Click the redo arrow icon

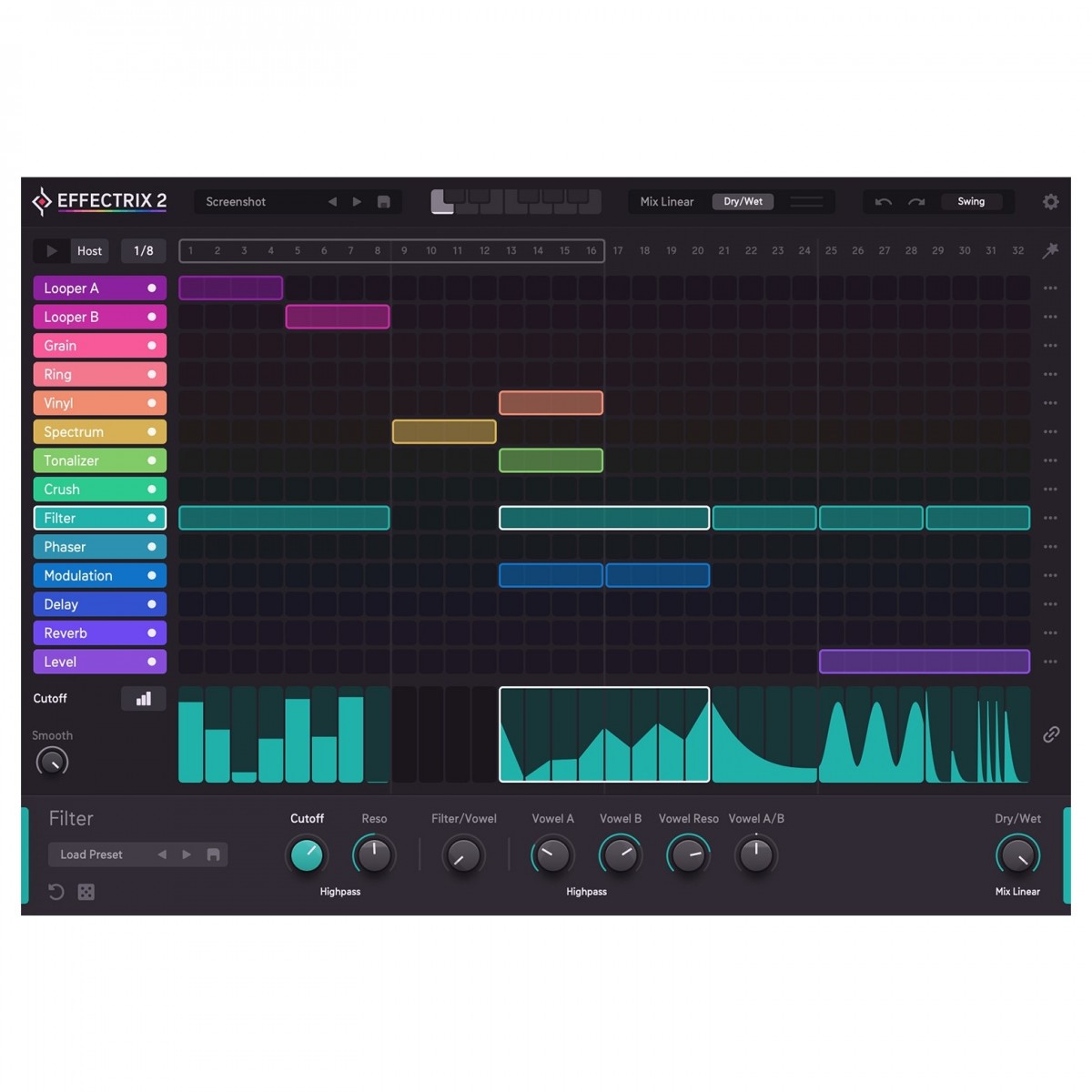[916, 202]
